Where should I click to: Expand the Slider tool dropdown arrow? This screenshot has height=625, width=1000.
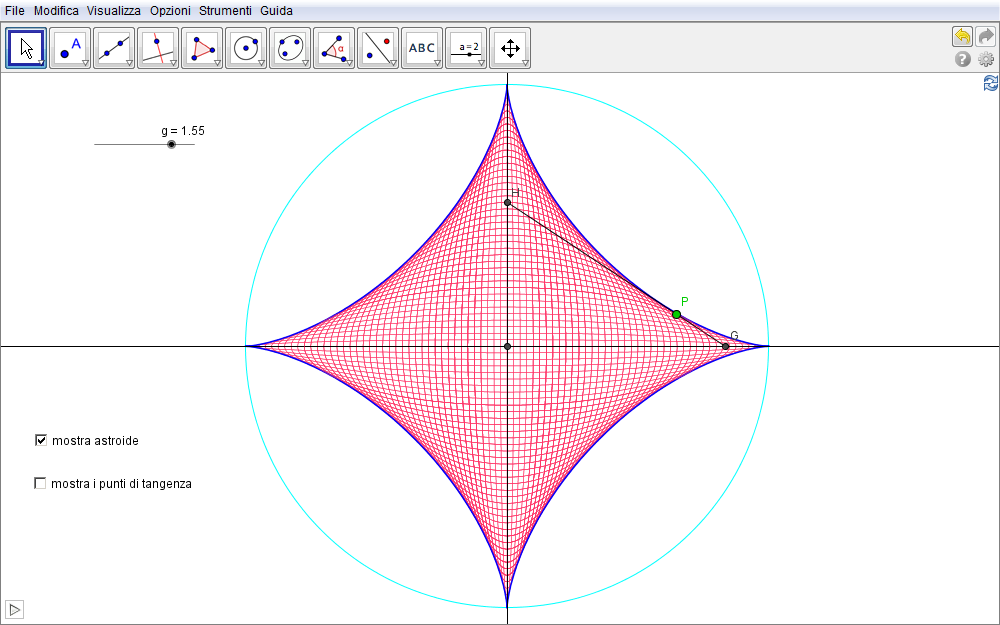[x=481, y=63]
